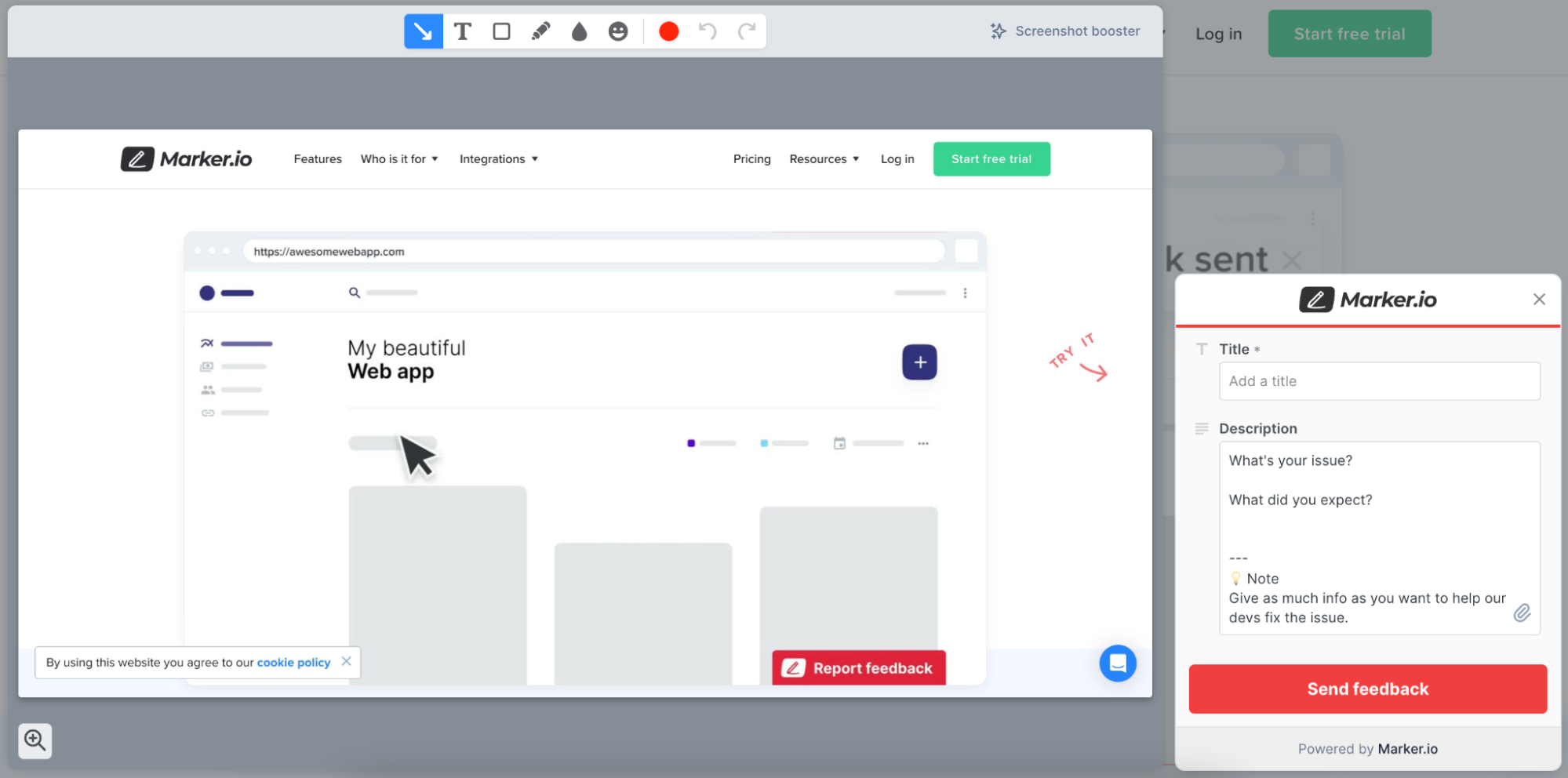1568x778 pixels.
Task: Open Pricing in the screenshot navigation
Action: point(751,159)
